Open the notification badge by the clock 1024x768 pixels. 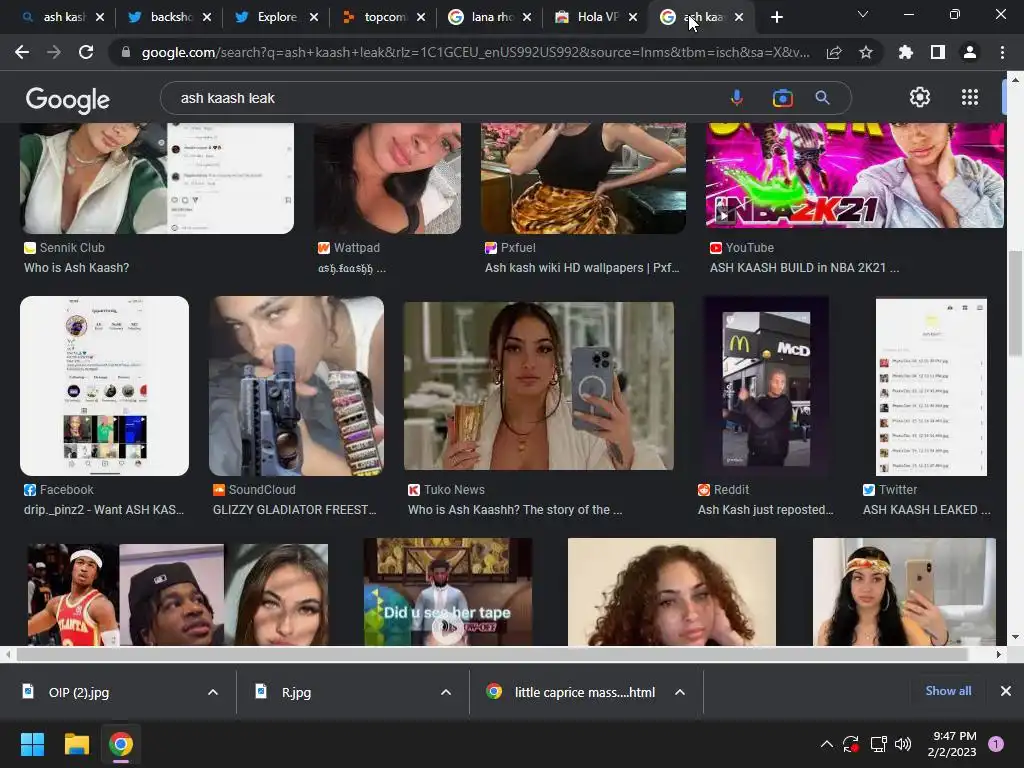[996, 743]
